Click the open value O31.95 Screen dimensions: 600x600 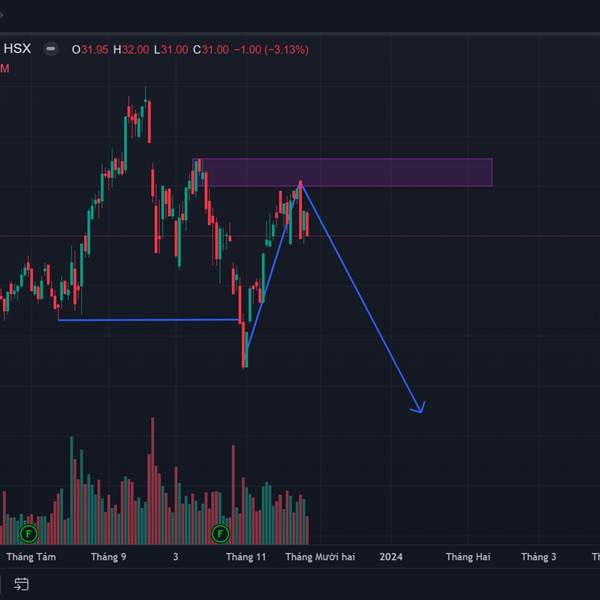pos(90,49)
